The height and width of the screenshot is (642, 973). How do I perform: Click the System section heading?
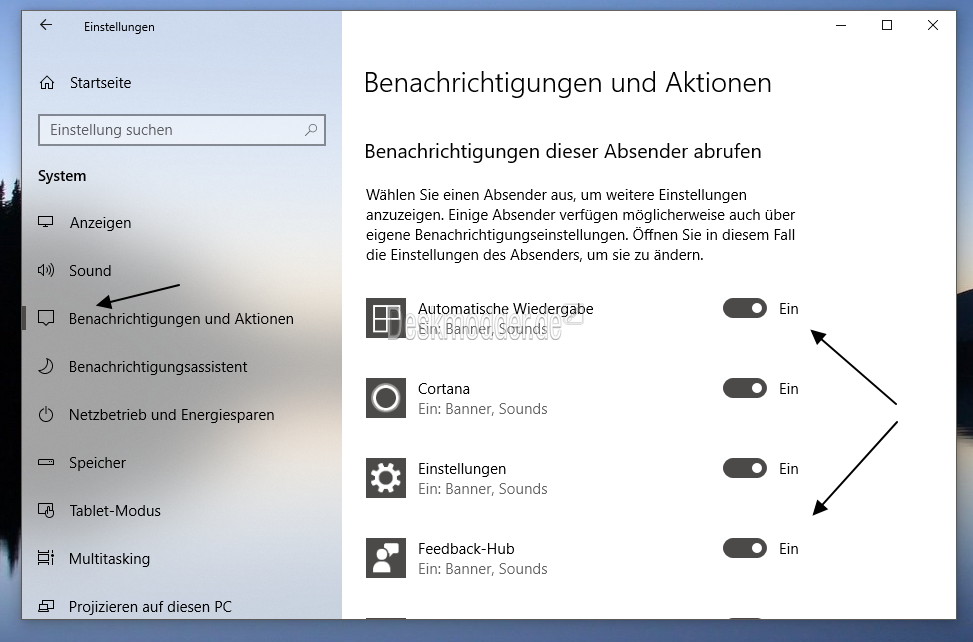[62, 176]
